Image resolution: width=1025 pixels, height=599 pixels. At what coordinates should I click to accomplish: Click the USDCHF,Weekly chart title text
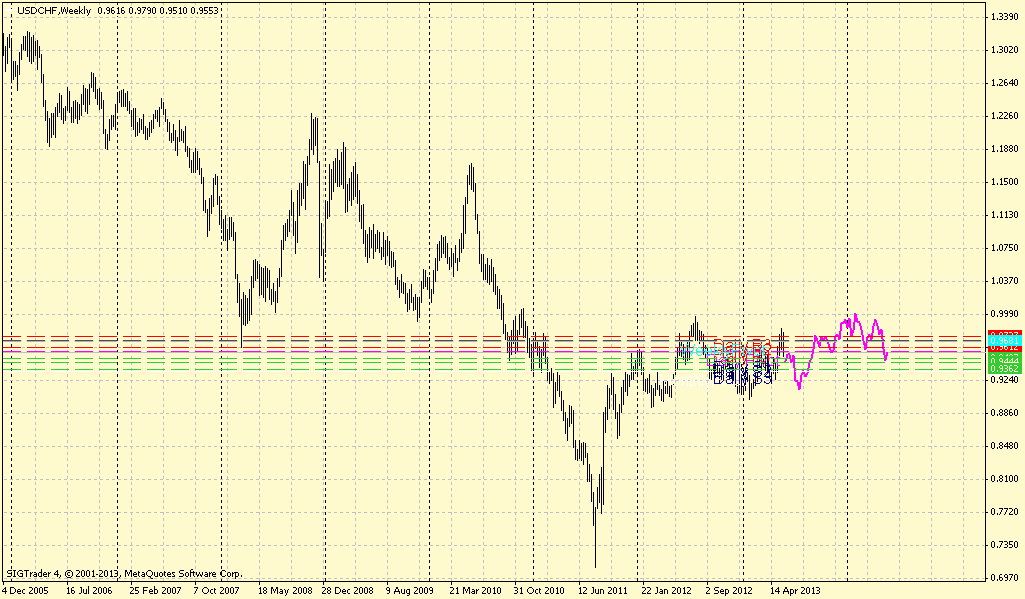point(54,10)
